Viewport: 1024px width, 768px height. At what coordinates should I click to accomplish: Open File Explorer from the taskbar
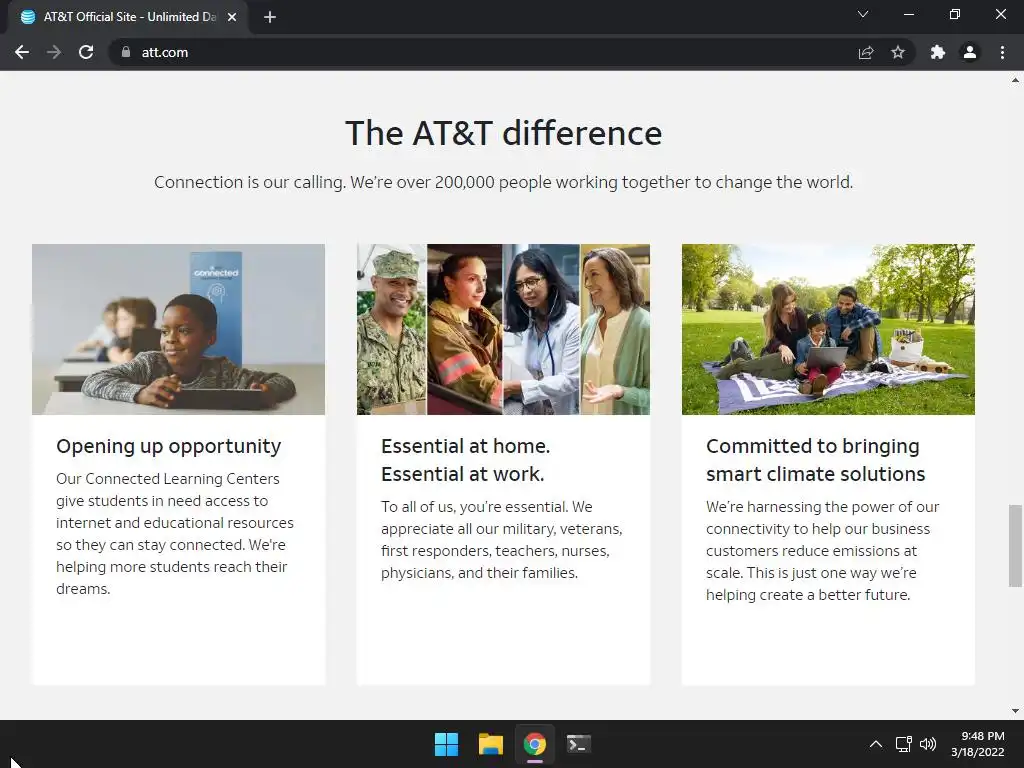tap(490, 744)
